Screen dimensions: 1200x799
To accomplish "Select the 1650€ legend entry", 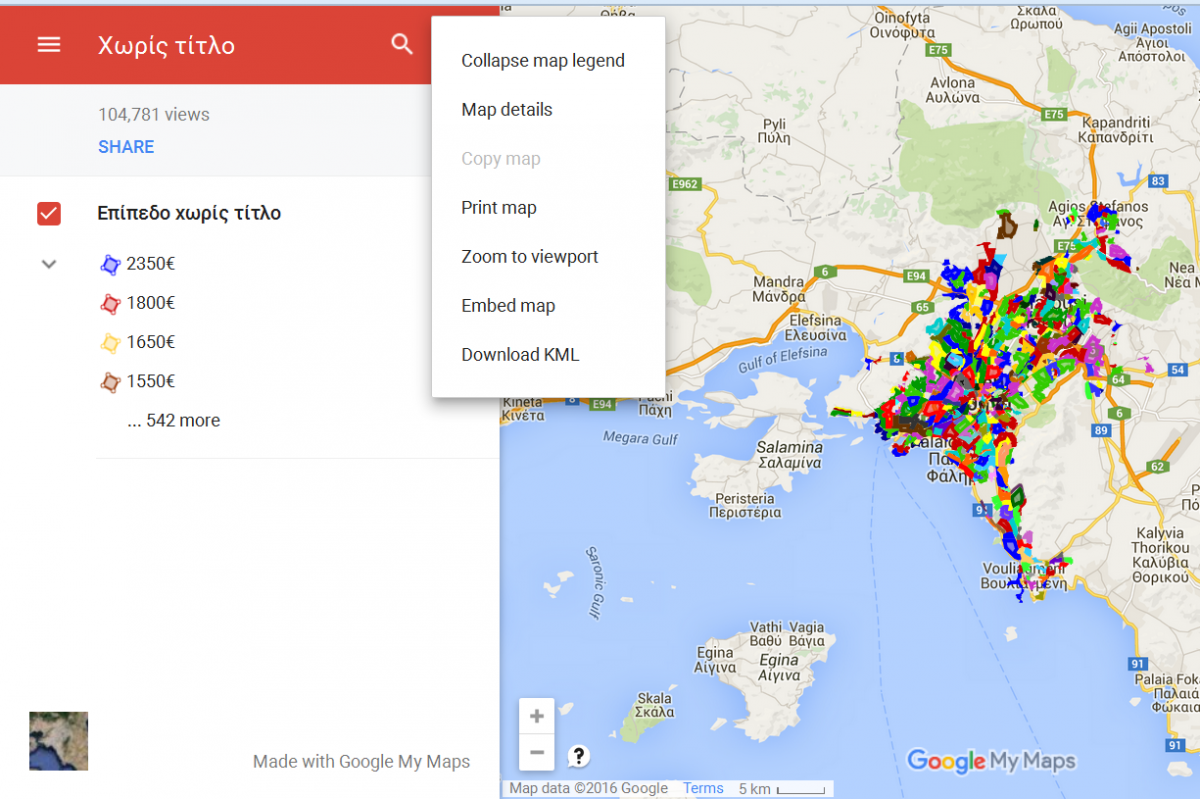I will (x=151, y=342).
